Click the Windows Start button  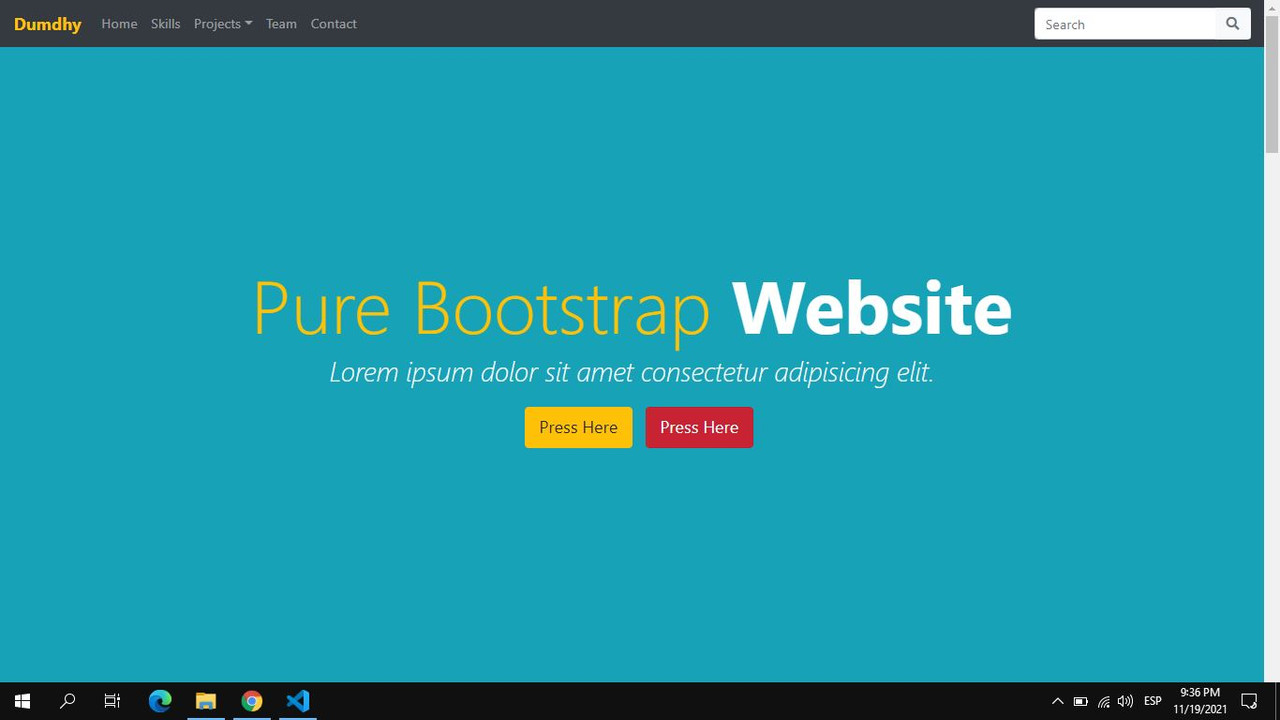(x=21, y=700)
